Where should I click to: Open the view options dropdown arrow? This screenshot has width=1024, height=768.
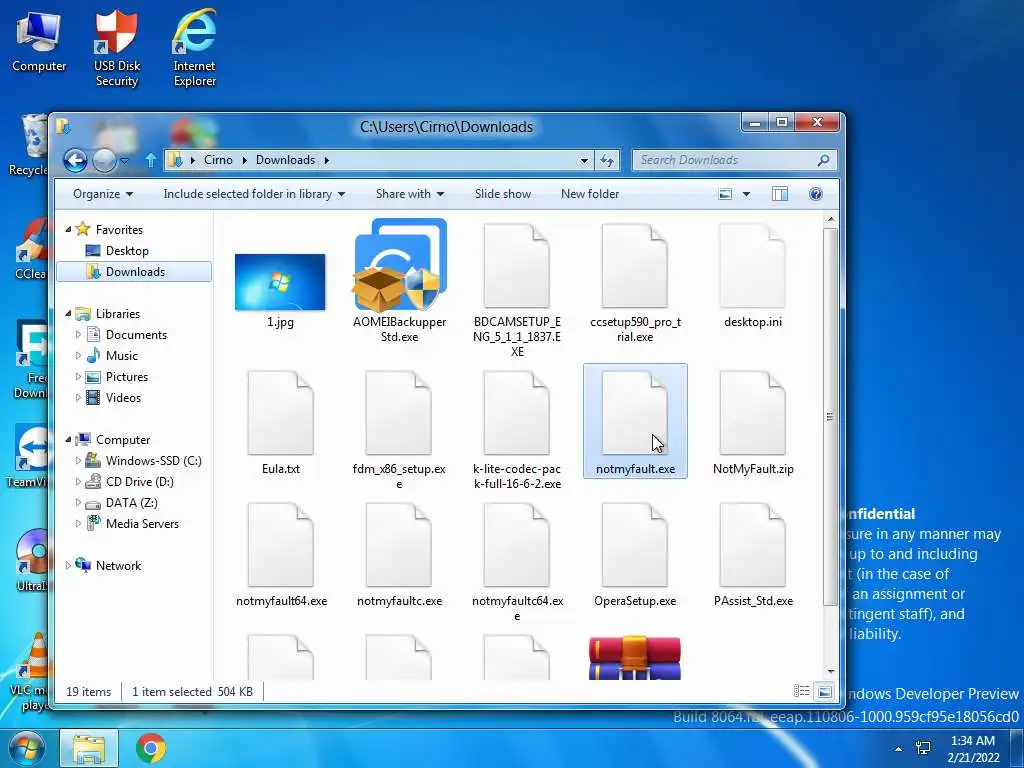pos(746,194)
